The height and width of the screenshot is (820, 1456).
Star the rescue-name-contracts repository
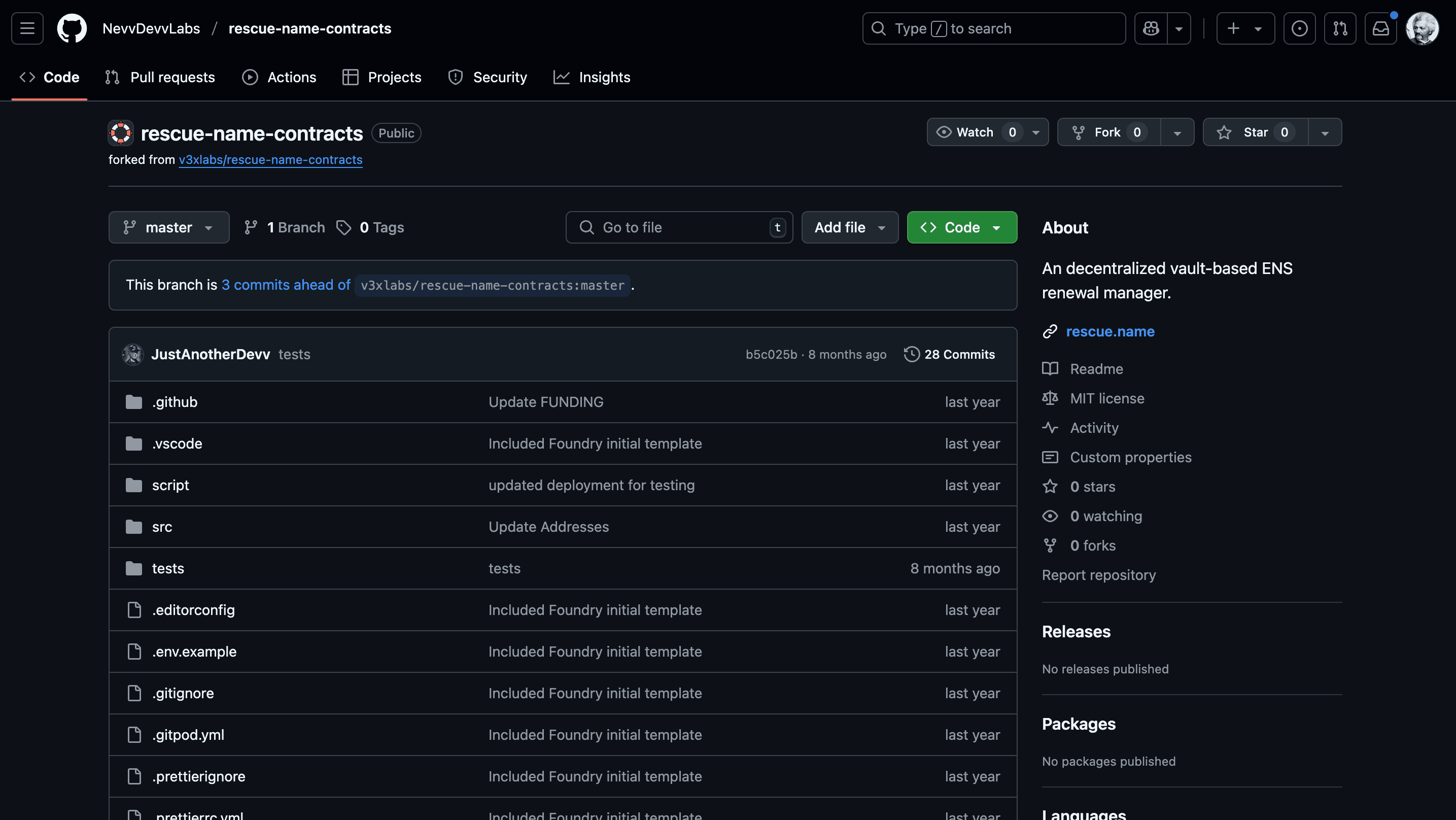coord(1255,132)
